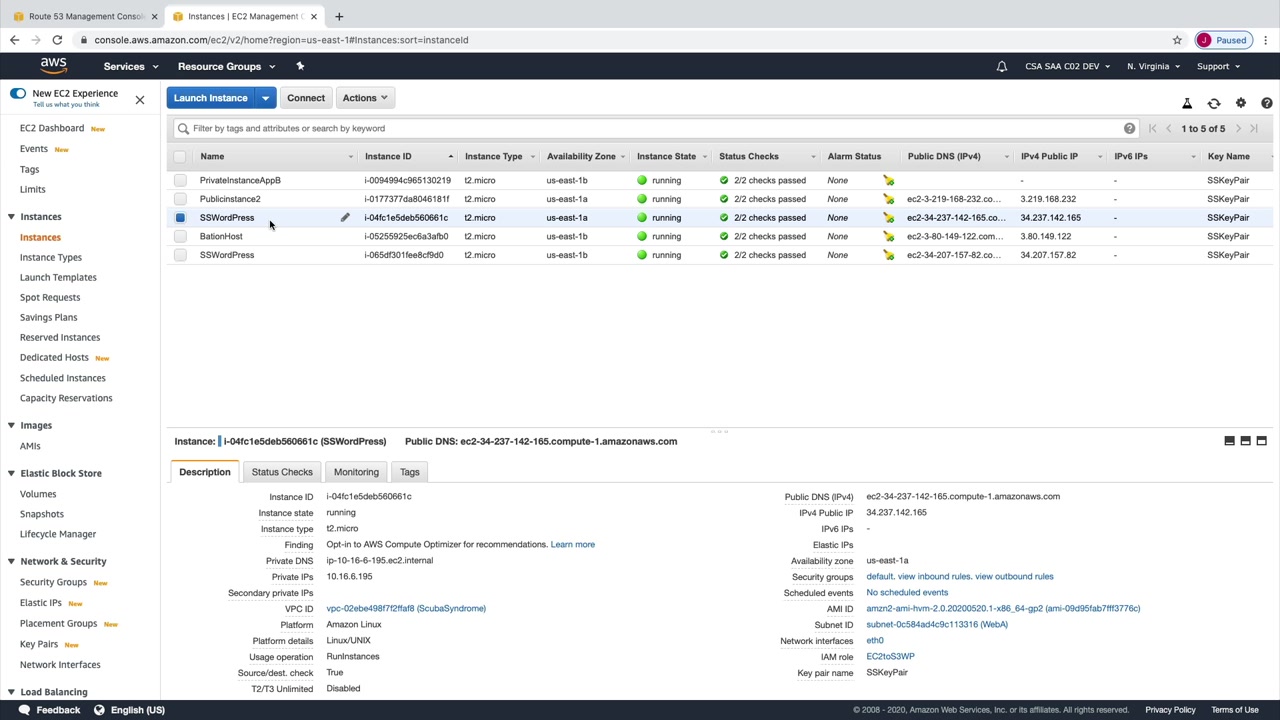Open the settings gear icon
1280x720 pixels.
(1240, 104)
